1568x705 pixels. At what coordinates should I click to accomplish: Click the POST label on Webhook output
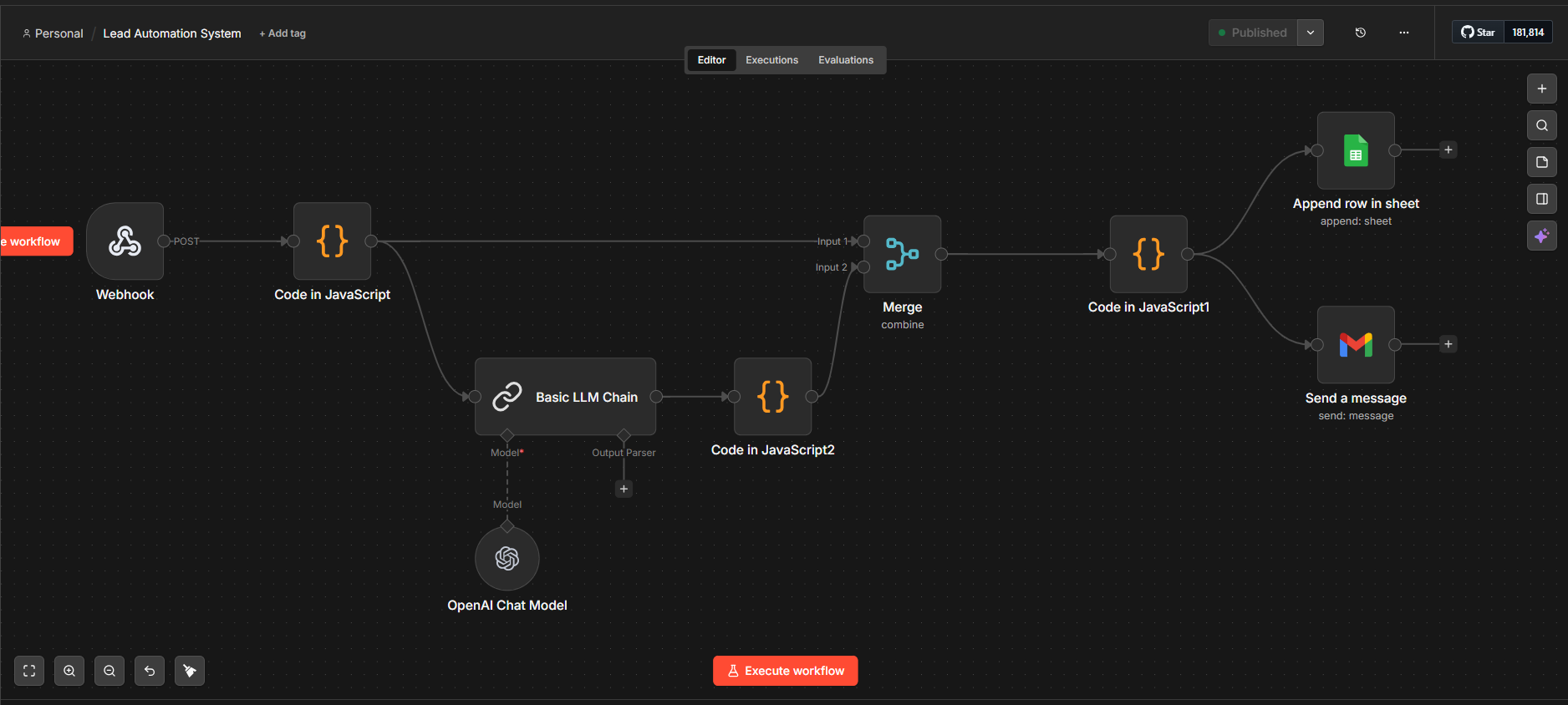tap(186, 241)
